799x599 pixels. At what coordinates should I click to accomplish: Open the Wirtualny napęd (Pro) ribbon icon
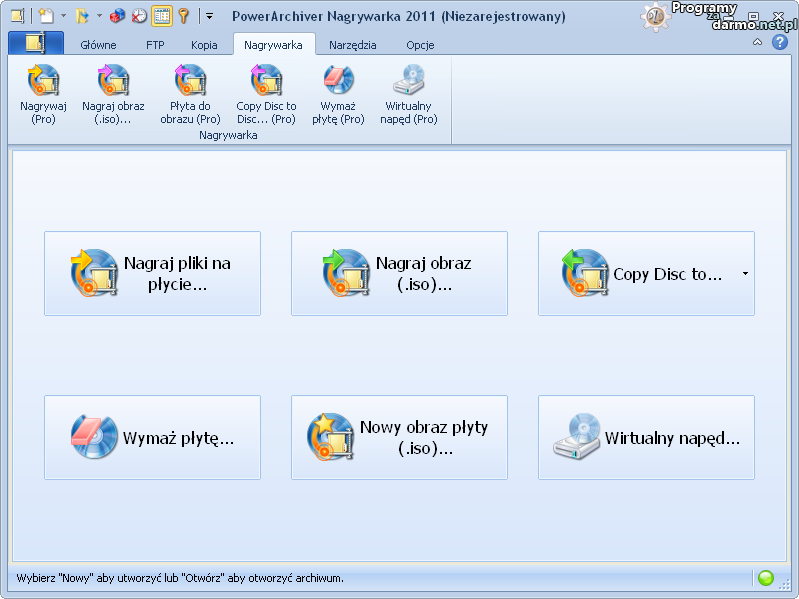411,80
